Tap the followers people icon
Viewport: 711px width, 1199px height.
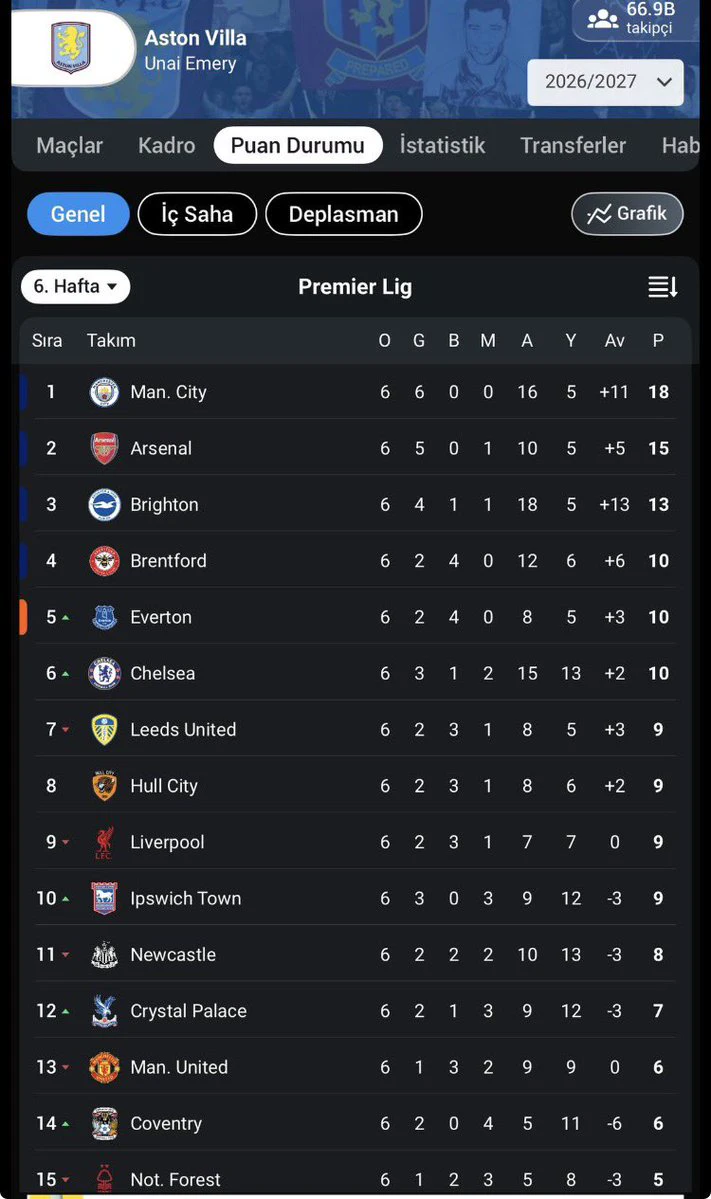coord(602,19)
